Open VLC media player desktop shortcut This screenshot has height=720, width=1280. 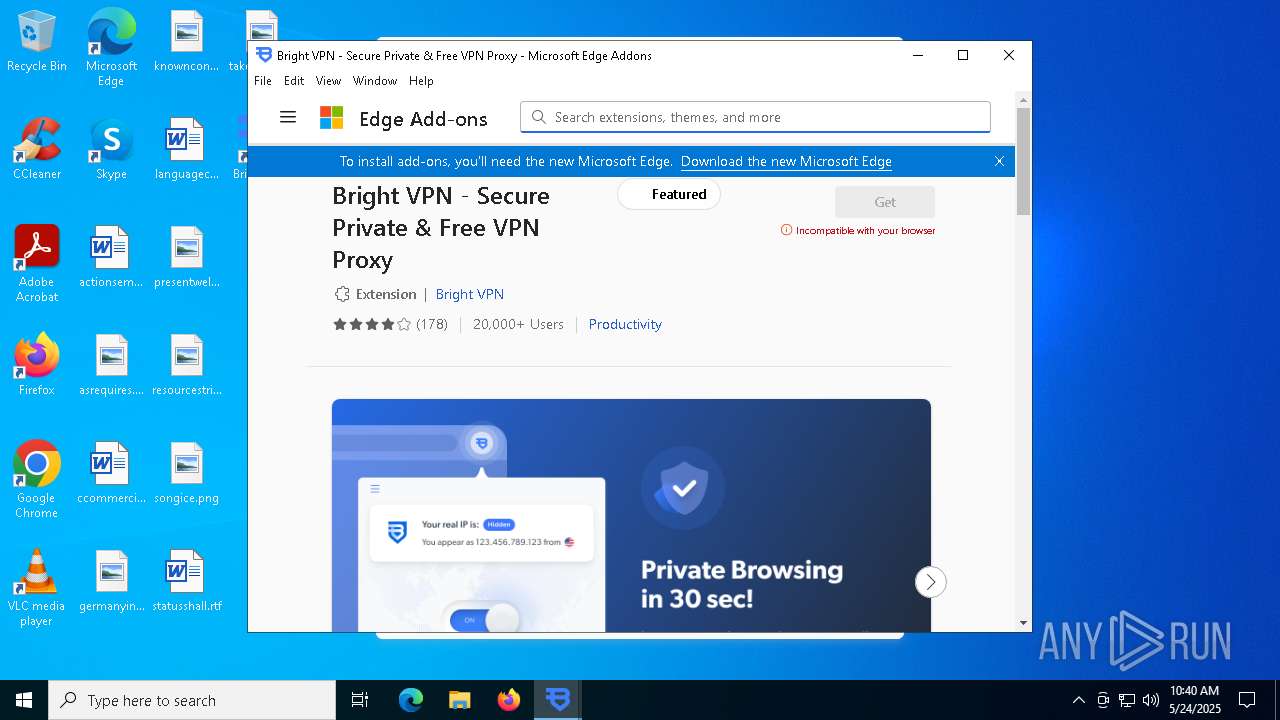37,588
